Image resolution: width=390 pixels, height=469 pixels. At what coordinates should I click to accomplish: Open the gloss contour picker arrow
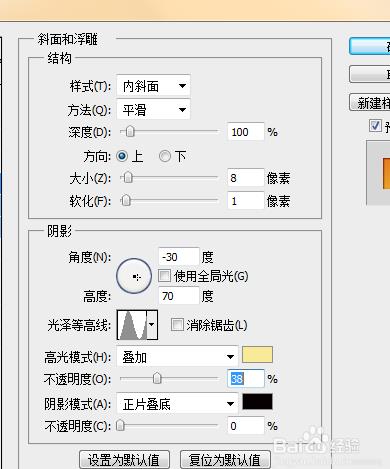[x=152, y=325]
